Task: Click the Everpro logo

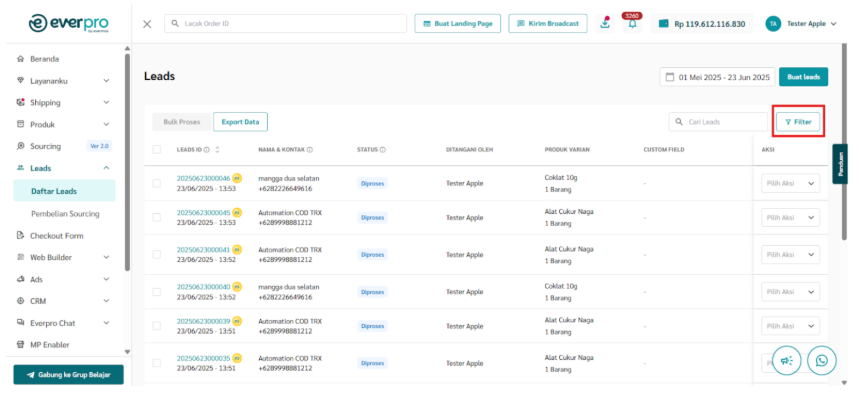Action: (68, 23)
